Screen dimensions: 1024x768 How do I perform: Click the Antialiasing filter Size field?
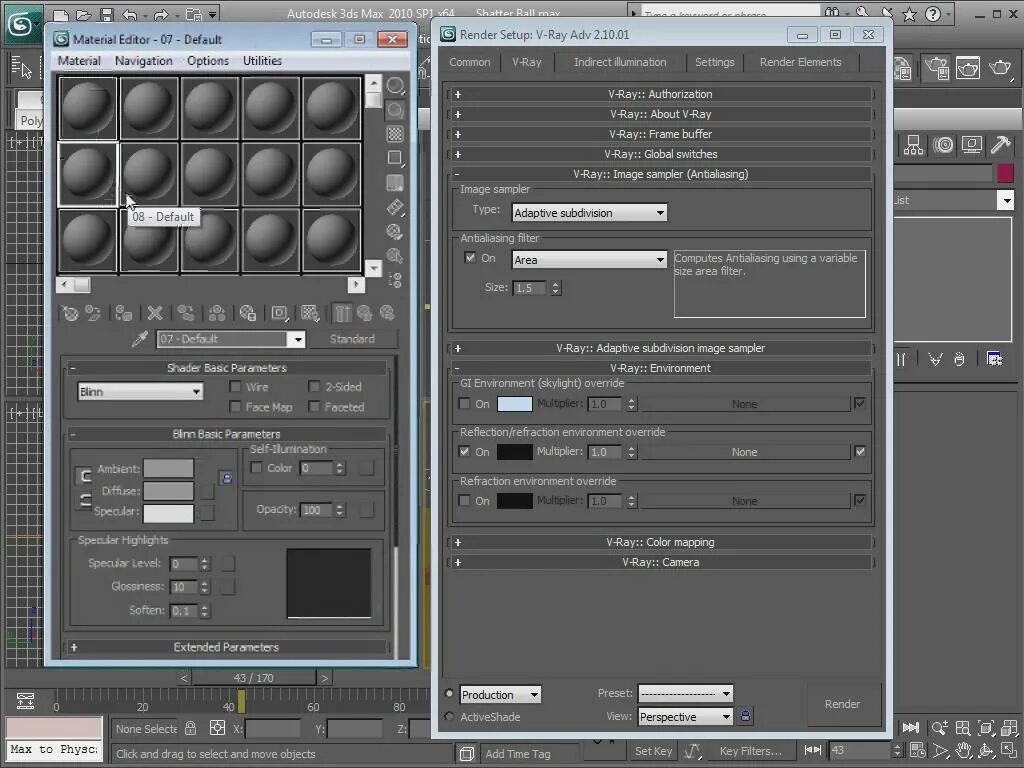[530, 288]
